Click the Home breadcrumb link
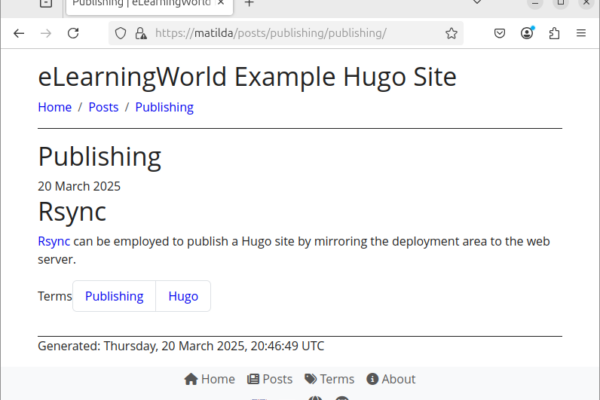This screenshot has height=400, width=600. [x=55, y=107]
